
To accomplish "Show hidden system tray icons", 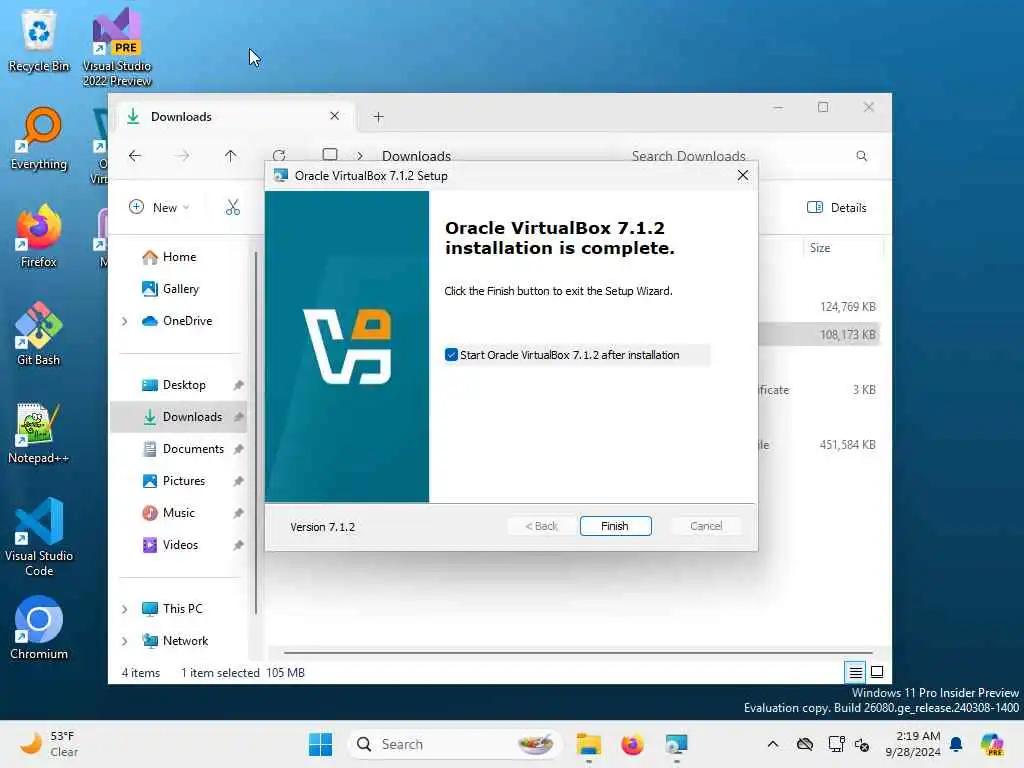I will tap(773, 744).
